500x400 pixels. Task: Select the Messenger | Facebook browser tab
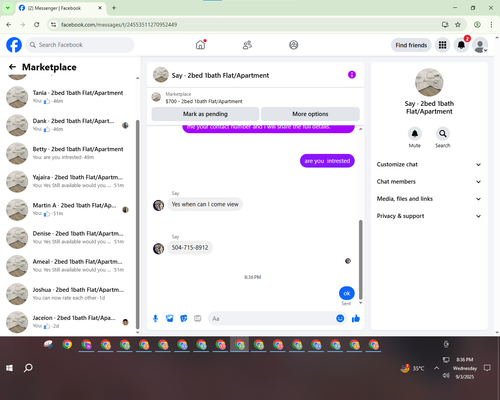click(60, 8)
